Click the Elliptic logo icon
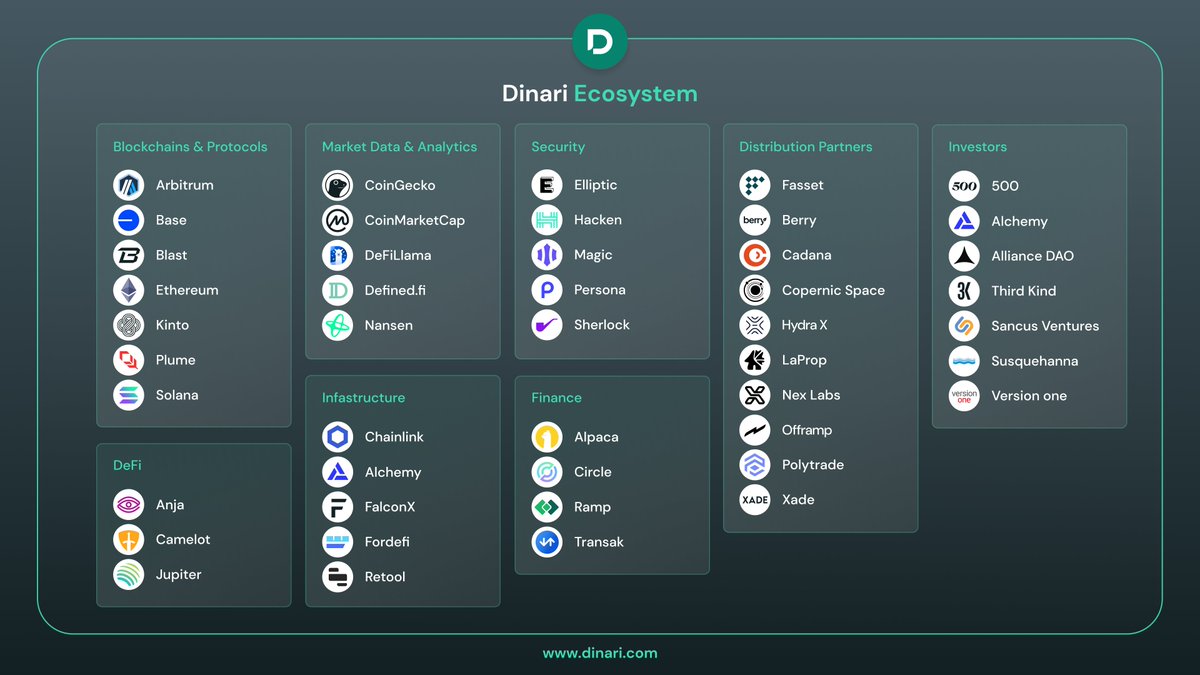Image resolution: width=1200 pixels, height=675 pixels. [x=547, y=185]
